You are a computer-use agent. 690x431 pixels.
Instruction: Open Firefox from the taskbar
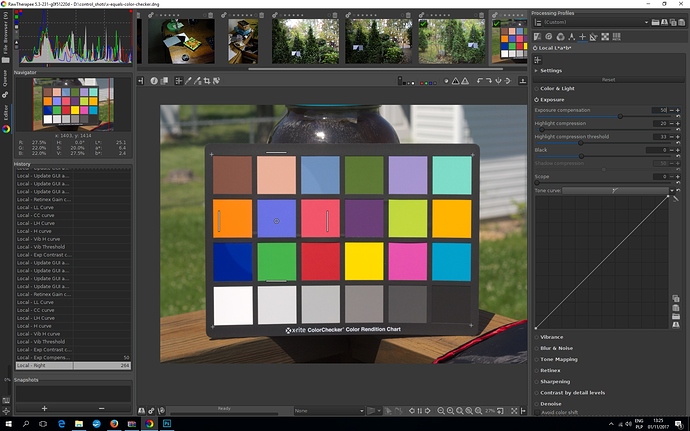[114, 424]
